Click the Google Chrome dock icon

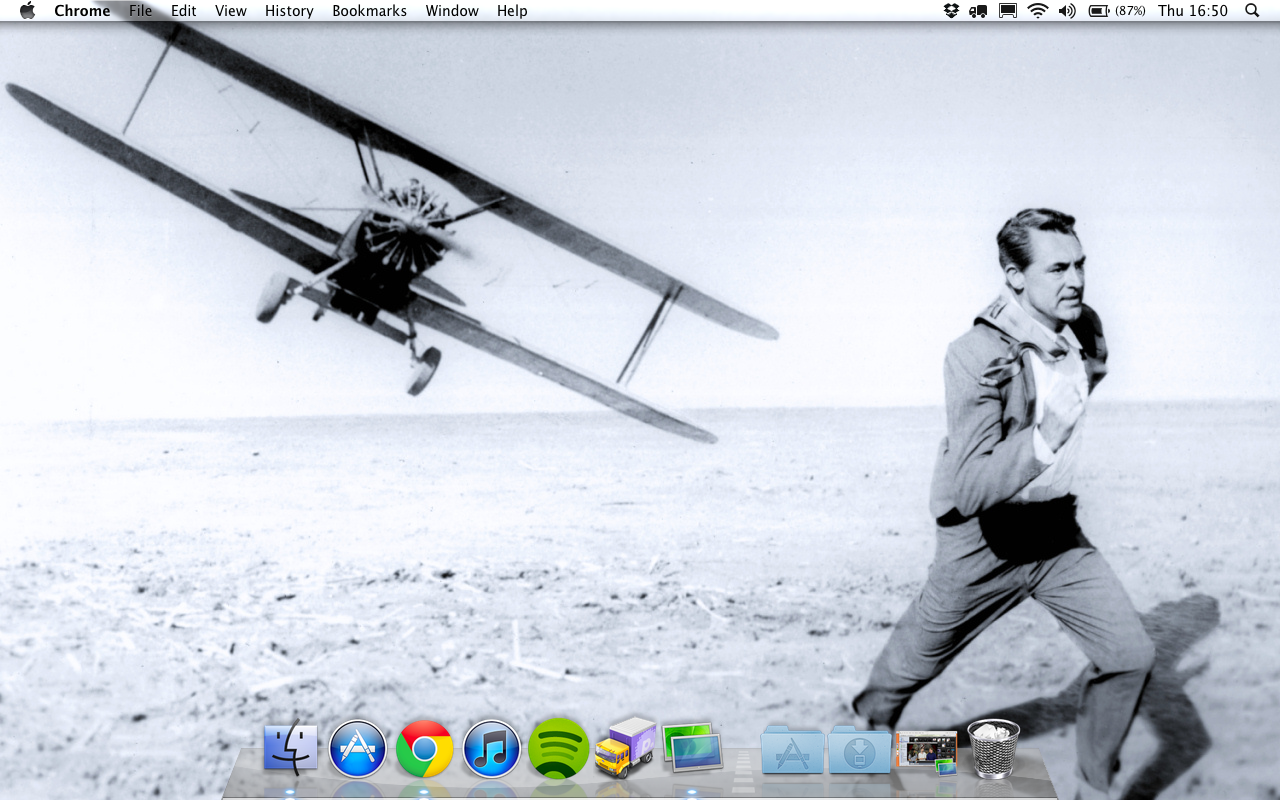click(424, 749)
